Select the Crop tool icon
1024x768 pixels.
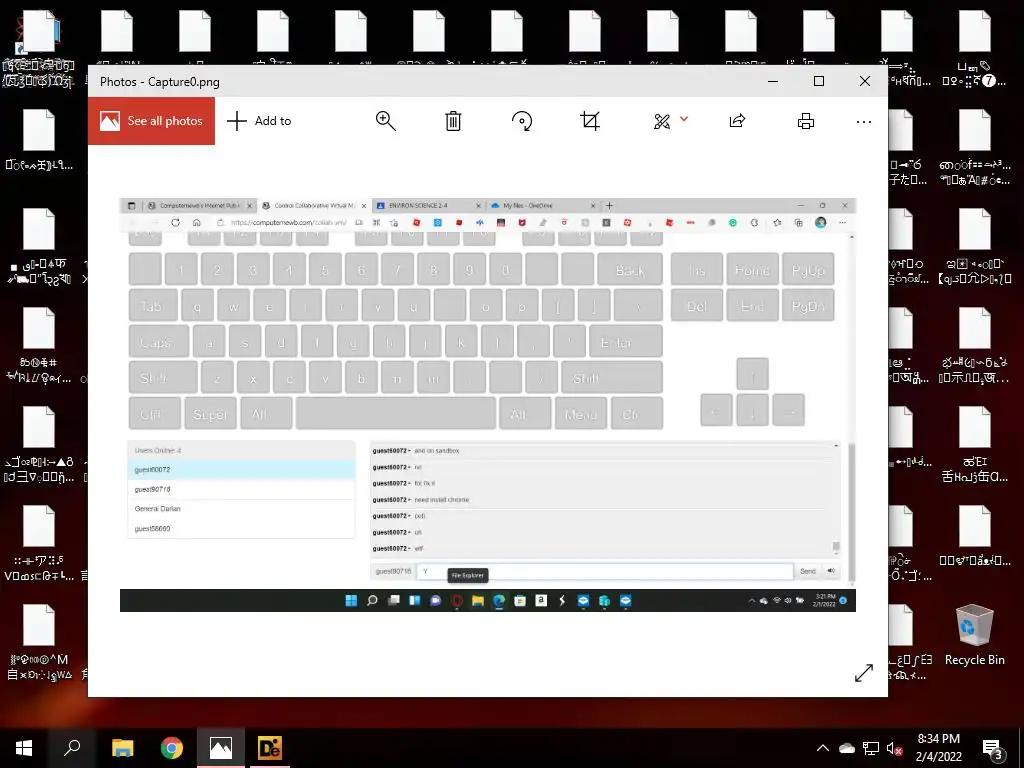pos(590,121)
